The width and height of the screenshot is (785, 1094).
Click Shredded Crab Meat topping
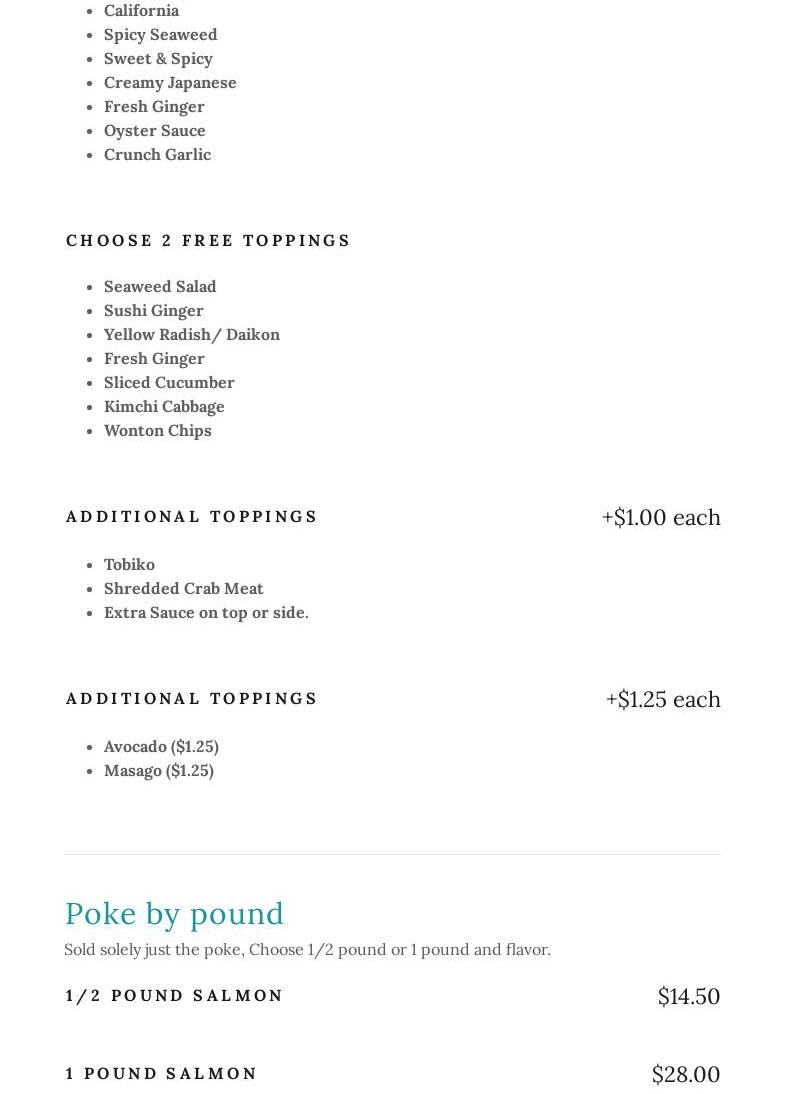(x=183, y=588)
